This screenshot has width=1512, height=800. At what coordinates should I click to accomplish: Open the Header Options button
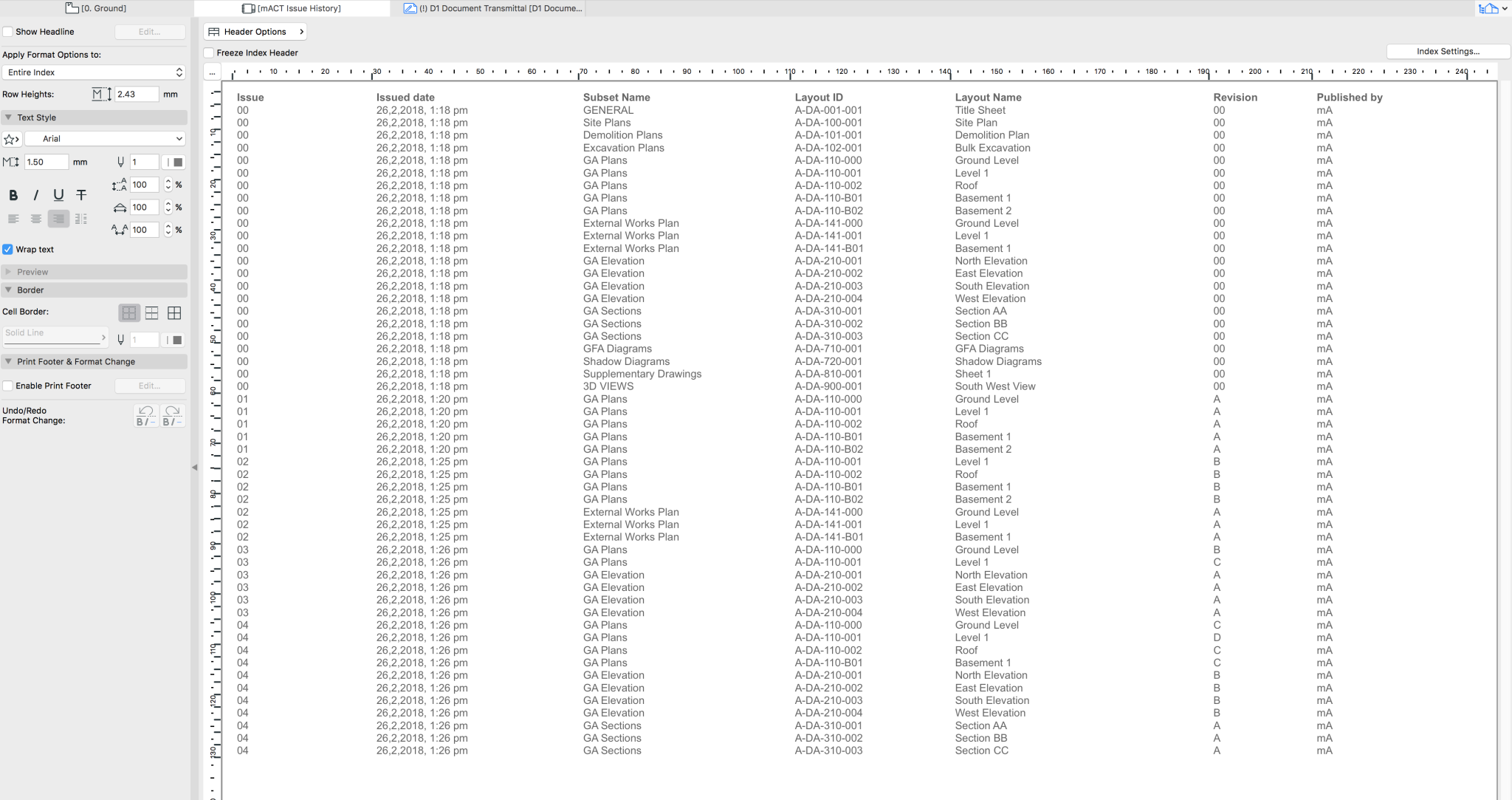pos(255,32)
